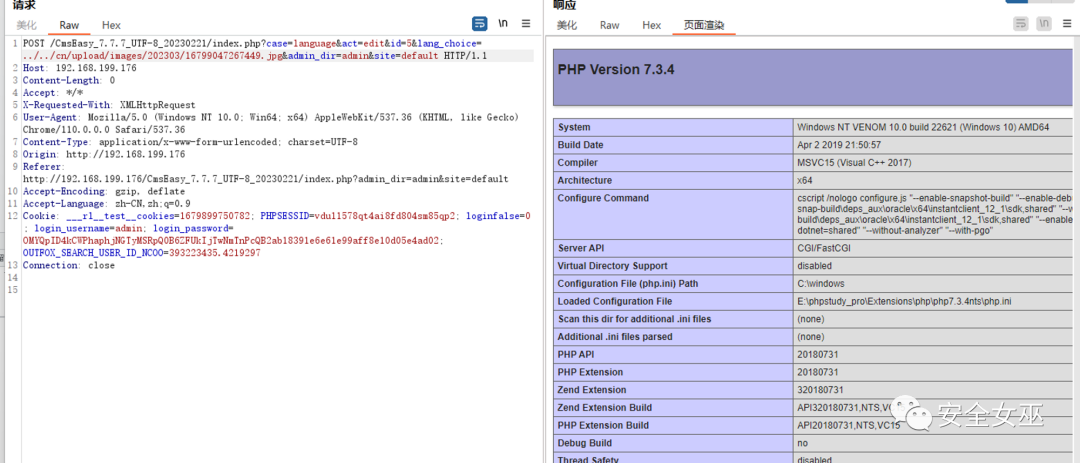Open request panel hamburger menu
This screenshot has height=463, width=1080.
[526, 23]
